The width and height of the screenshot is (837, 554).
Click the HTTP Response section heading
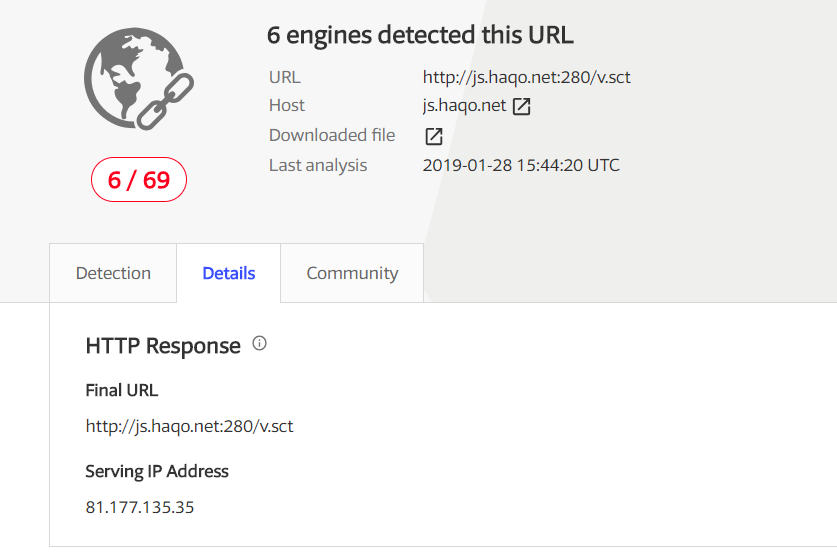[163, 346]
